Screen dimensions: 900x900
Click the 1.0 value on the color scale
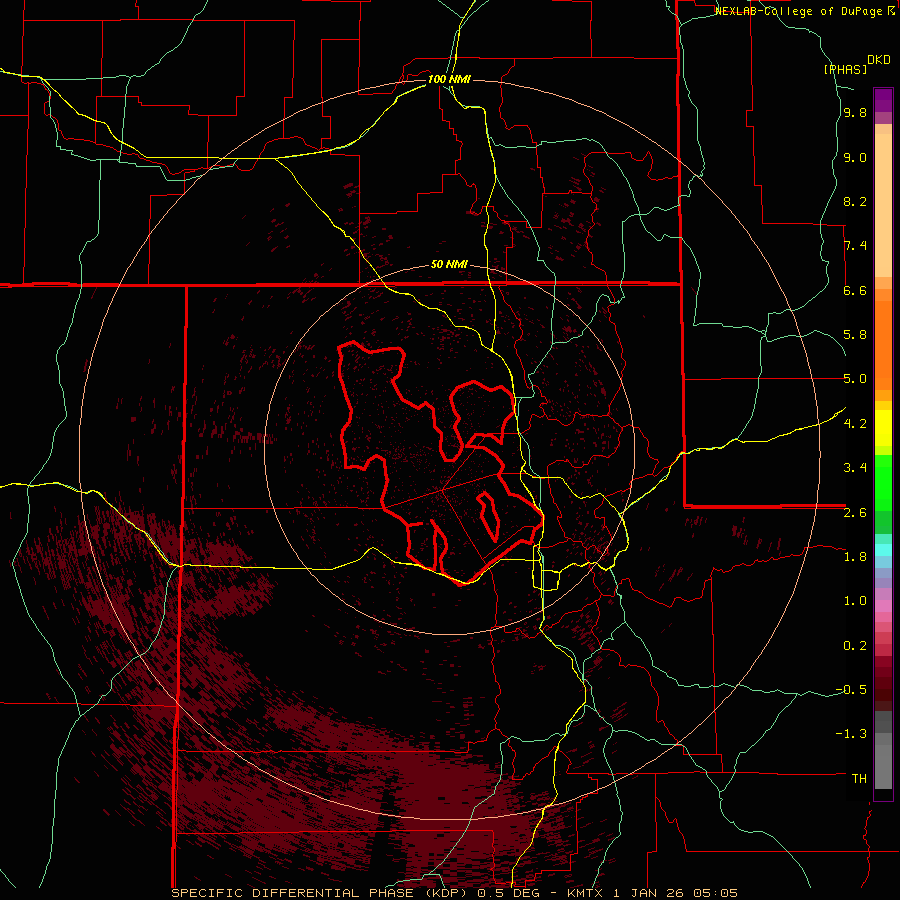click(855, 600)
